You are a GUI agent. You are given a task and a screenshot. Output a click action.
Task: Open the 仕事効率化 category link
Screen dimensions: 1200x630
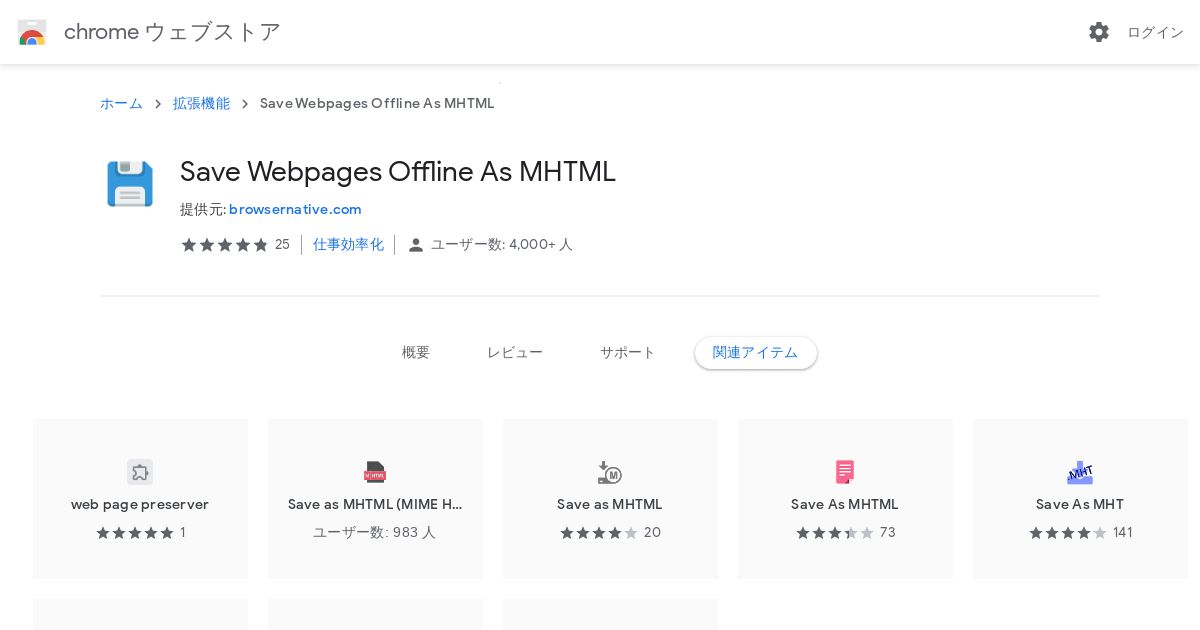click(348, 245)
